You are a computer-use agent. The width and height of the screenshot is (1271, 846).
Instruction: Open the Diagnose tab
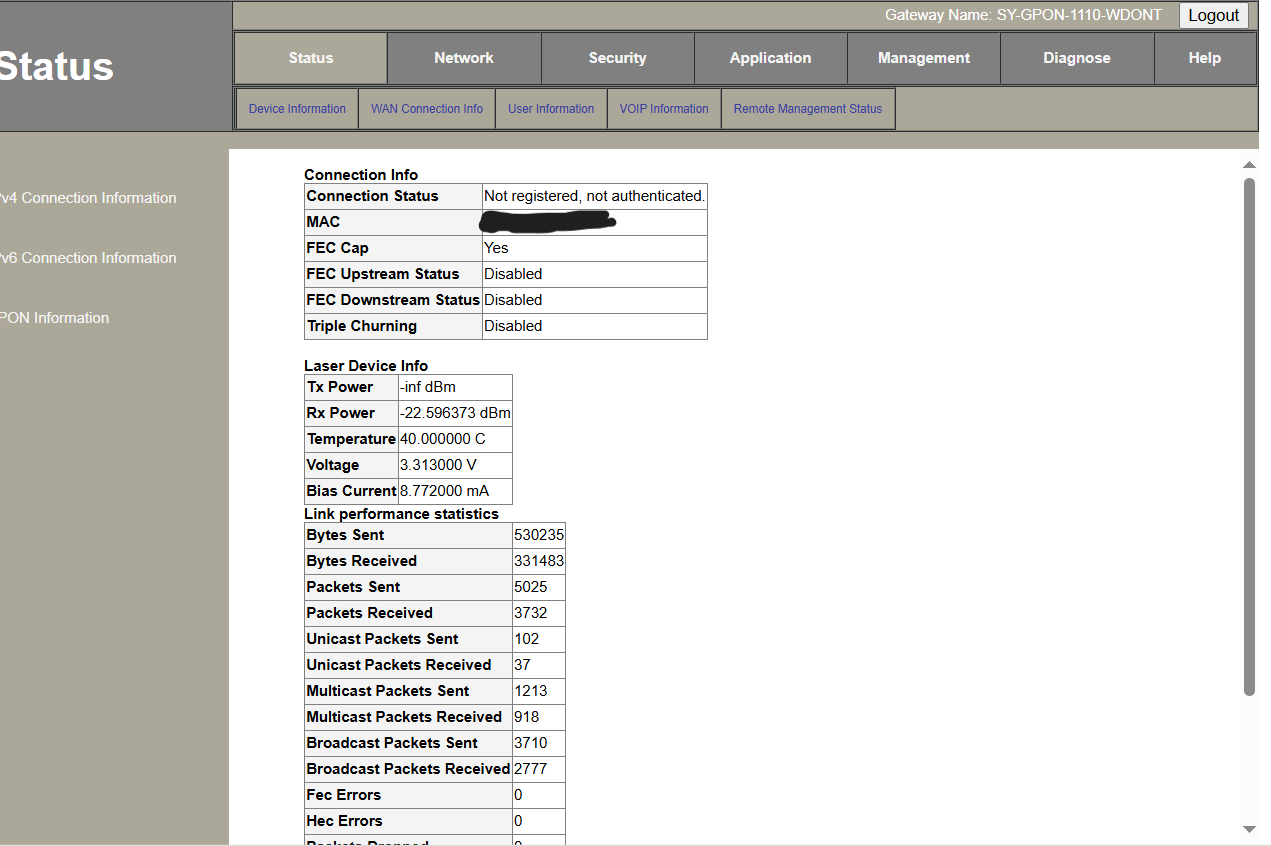1077,58
